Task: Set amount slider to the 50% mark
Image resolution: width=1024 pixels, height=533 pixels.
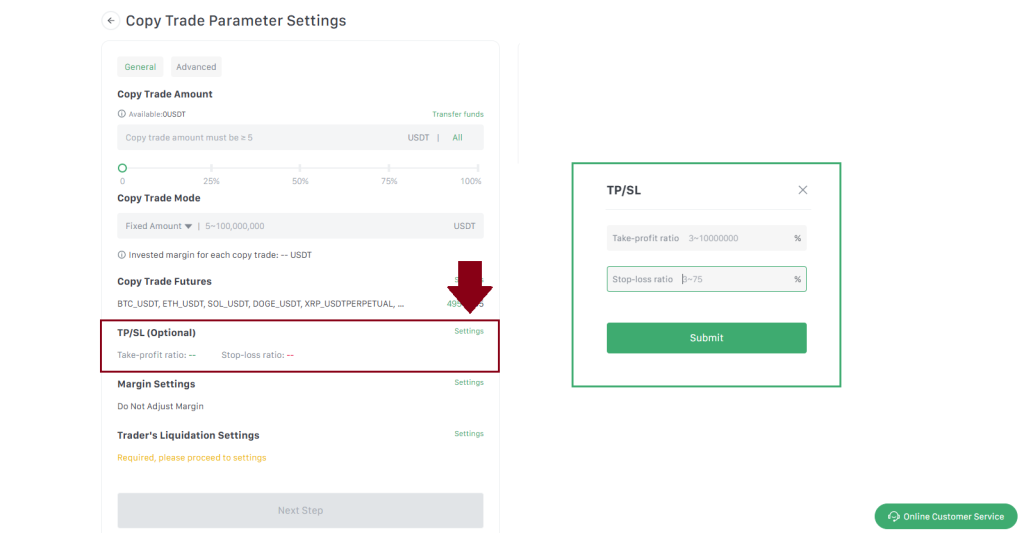Action: (x=300, y=168)
